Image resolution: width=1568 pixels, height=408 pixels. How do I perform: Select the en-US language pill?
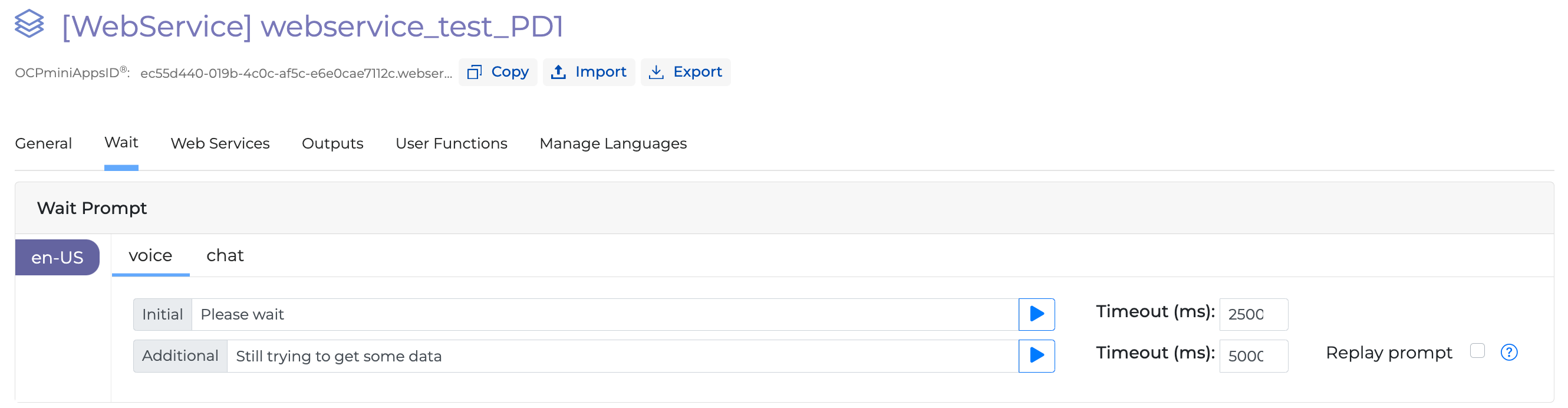click(57, 258)
